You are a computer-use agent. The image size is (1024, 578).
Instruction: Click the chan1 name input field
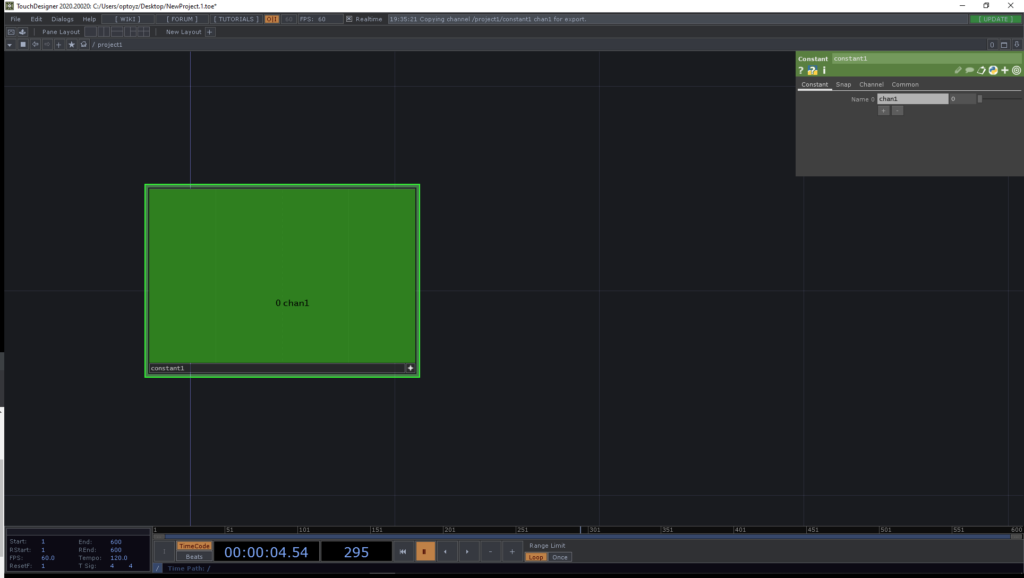click(x=912, y=99)
